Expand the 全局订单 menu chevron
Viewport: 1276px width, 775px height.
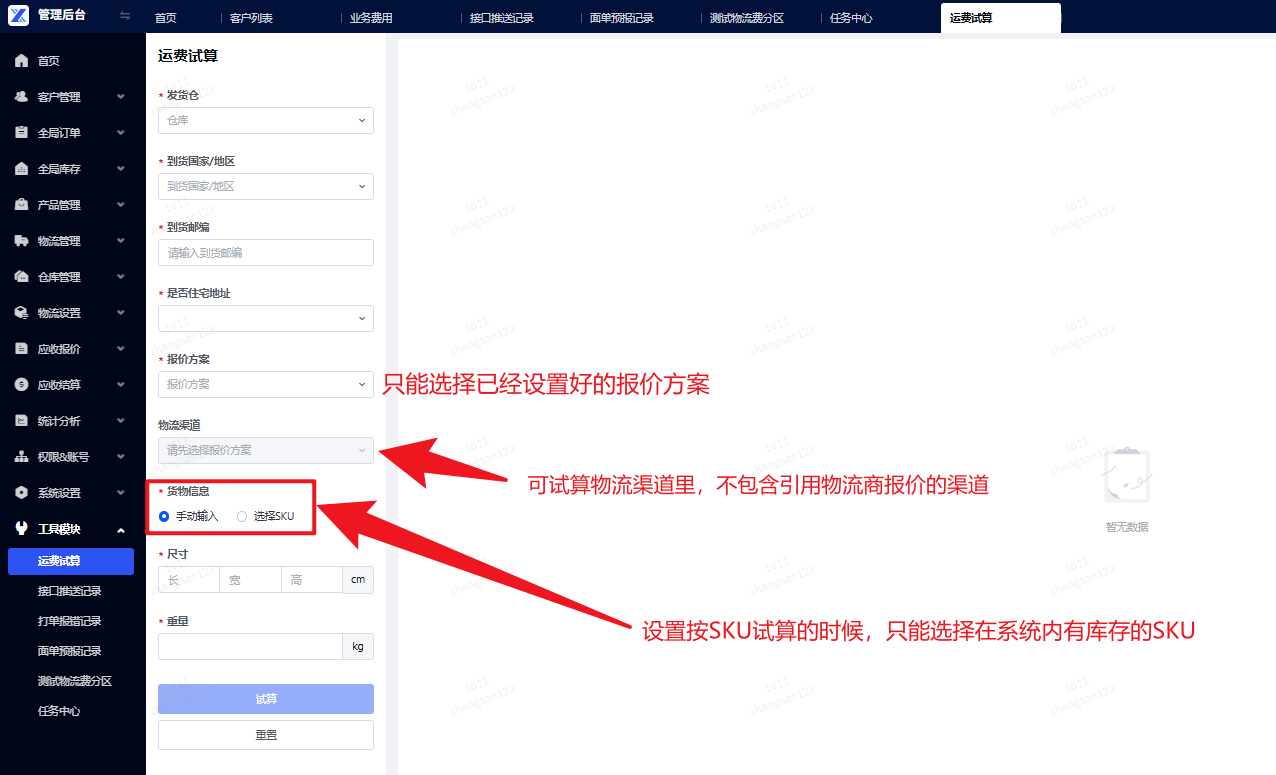(121, 133)
